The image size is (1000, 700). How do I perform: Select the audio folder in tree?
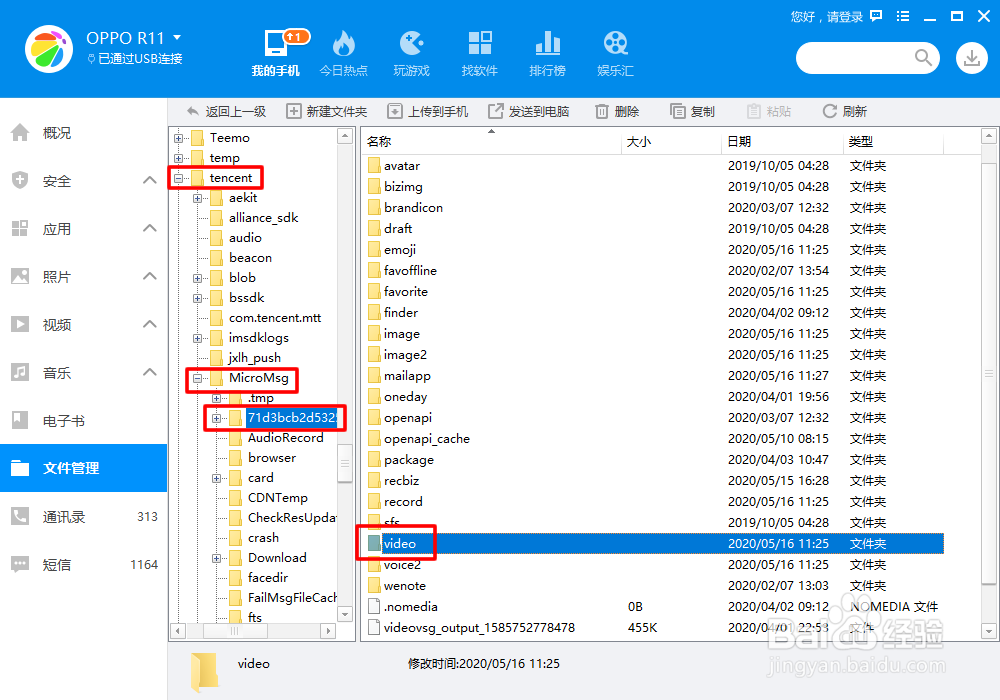pos(245,238)
